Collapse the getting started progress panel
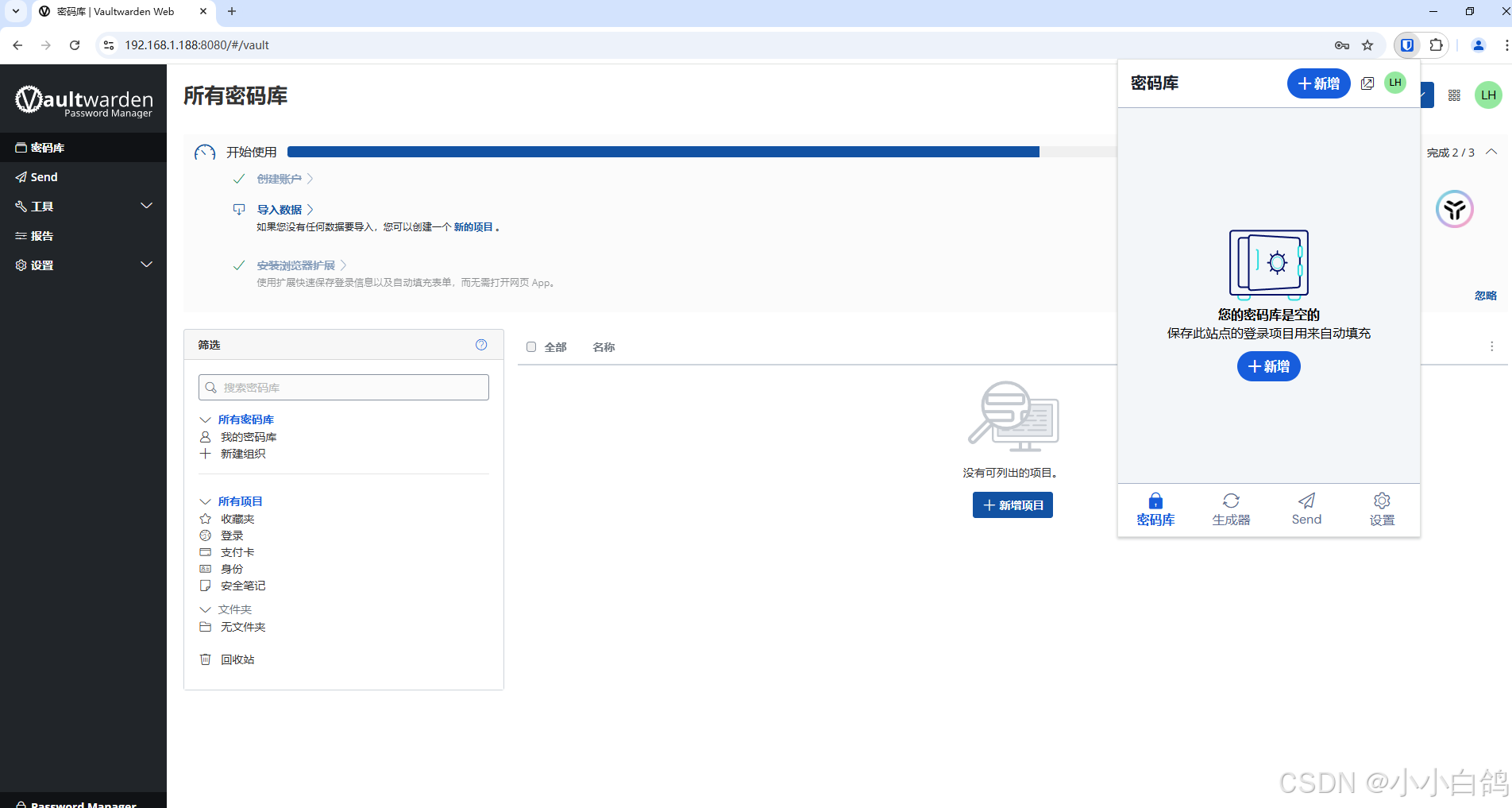Screen dimensions: 1512x808 (x=1491, y=152)
